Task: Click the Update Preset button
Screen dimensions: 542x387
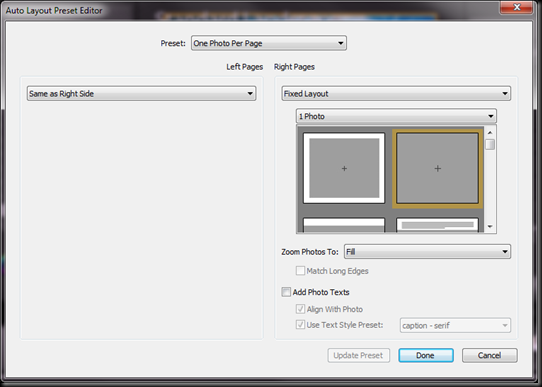Action: (x=358, y=356)
